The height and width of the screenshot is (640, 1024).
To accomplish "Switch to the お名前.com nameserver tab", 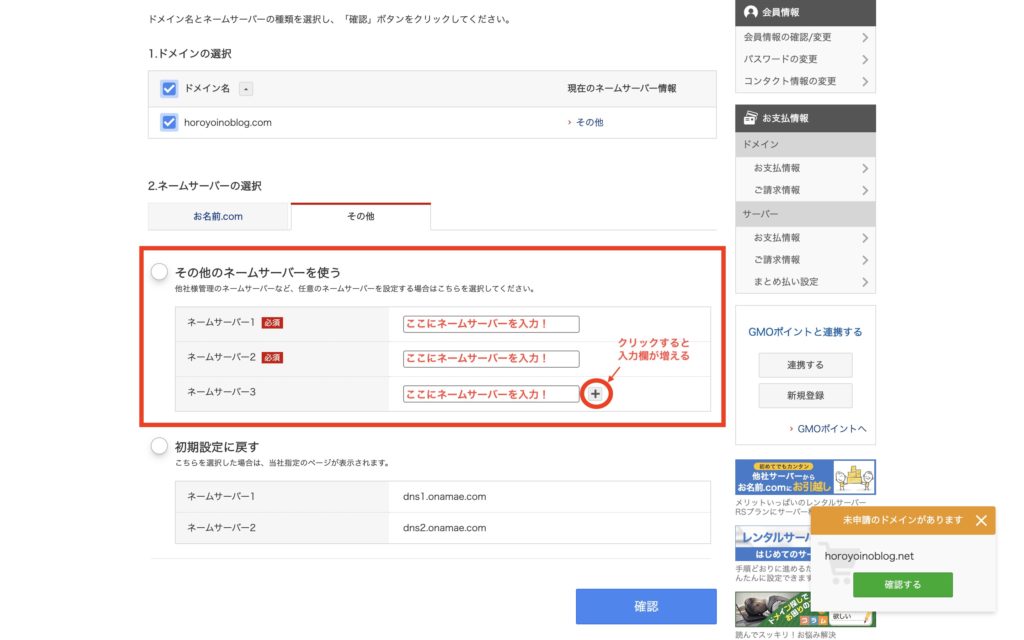I will point(217,216).
